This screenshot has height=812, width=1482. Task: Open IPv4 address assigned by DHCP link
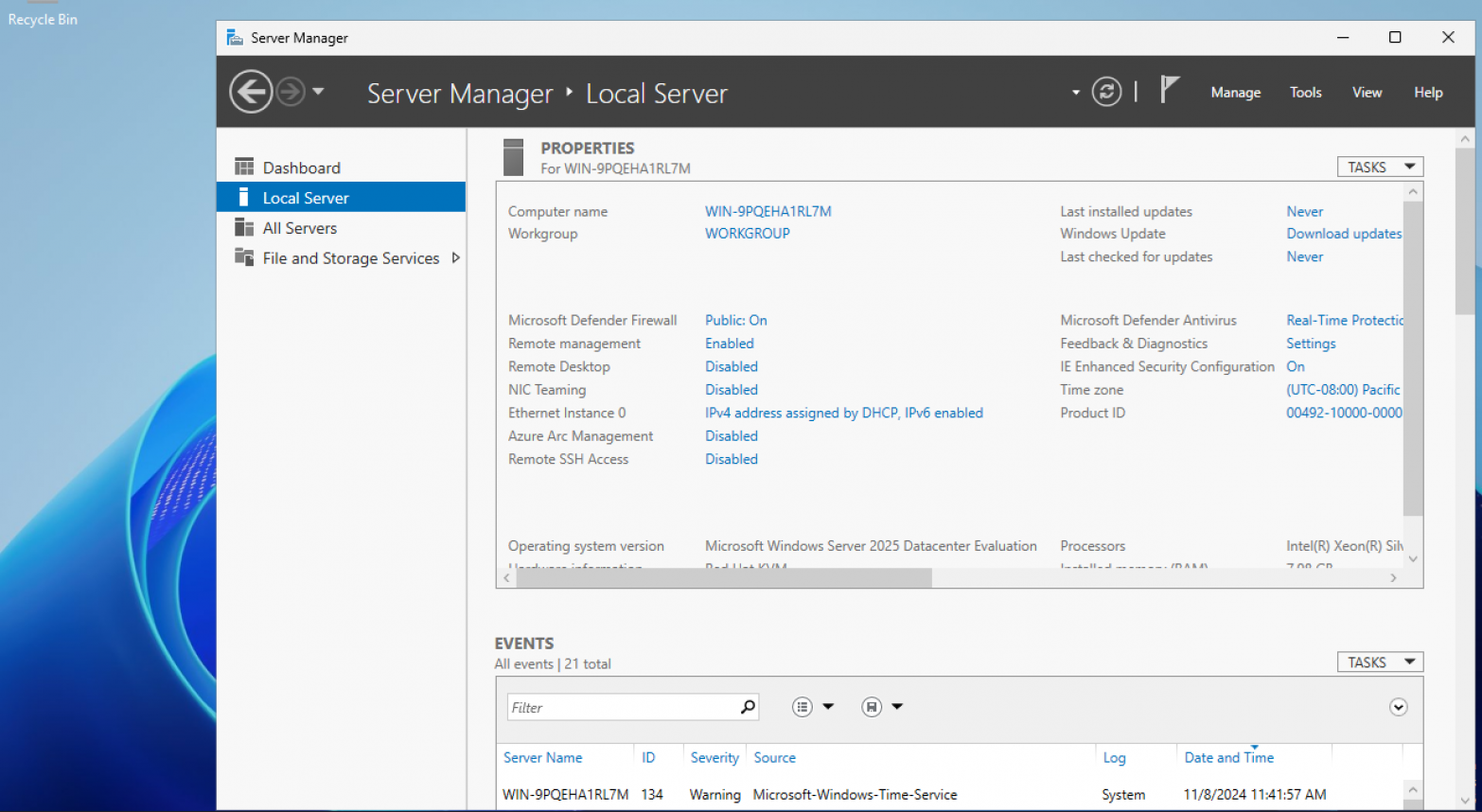(844, 413)
